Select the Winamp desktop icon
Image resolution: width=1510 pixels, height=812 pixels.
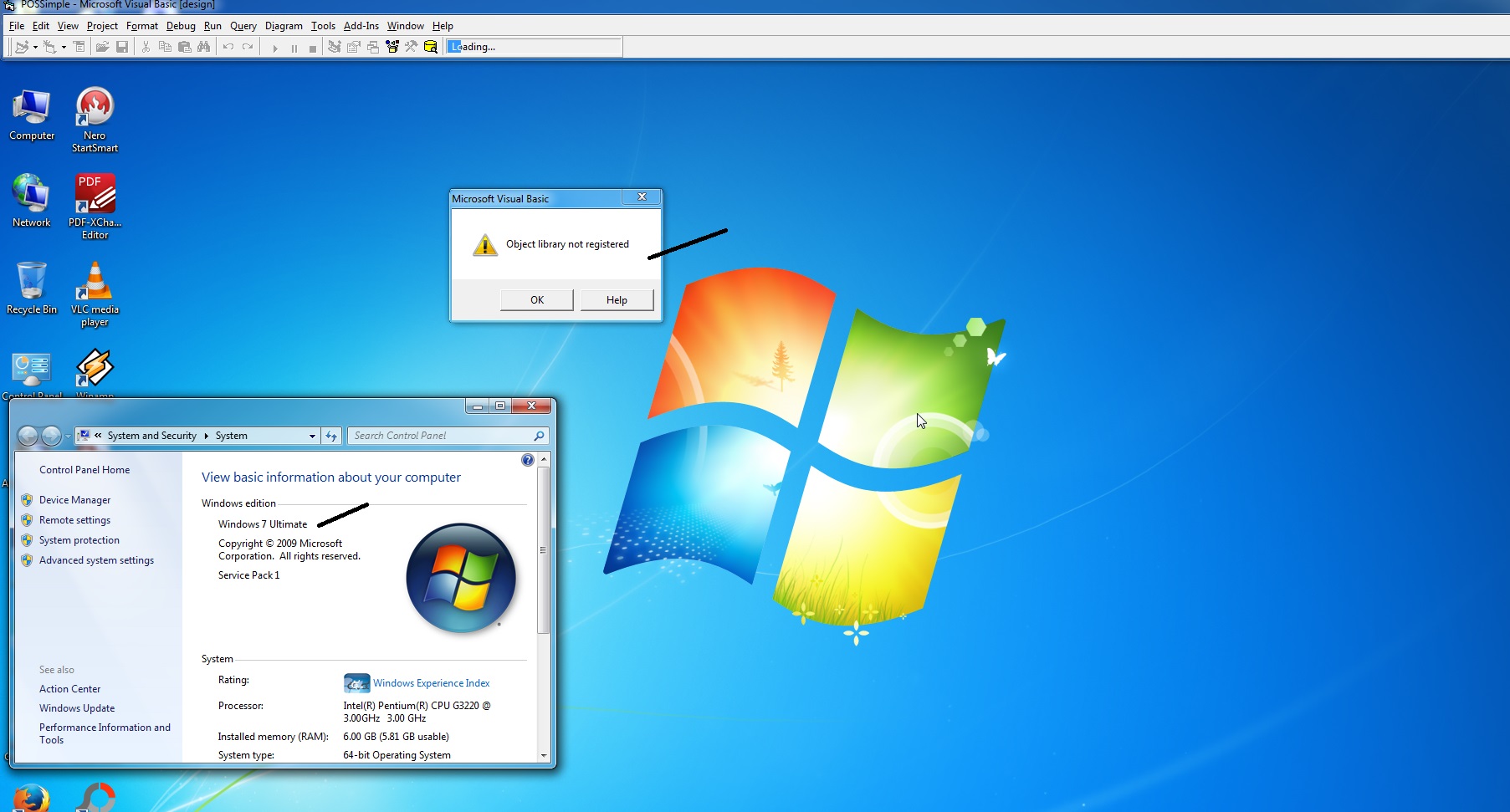click(x=95, y=373)
